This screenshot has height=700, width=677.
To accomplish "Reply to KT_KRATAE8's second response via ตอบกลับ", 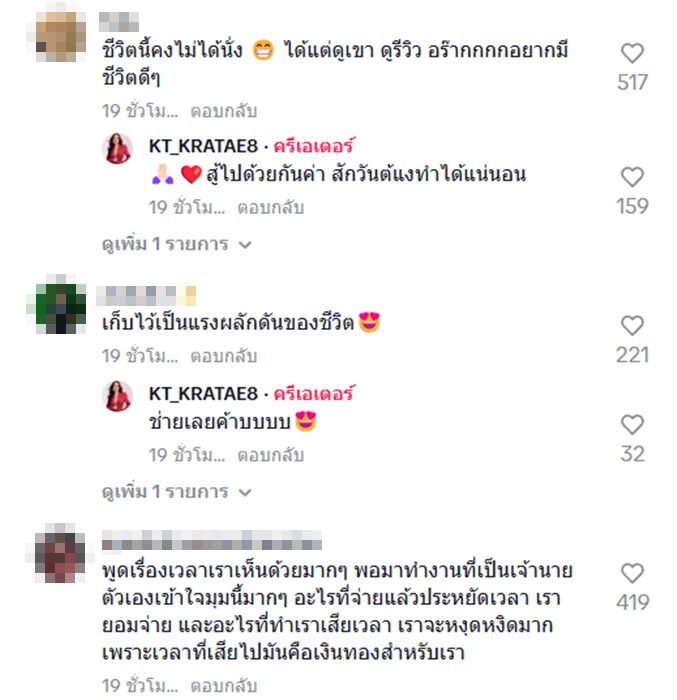I will pos(271,455).
